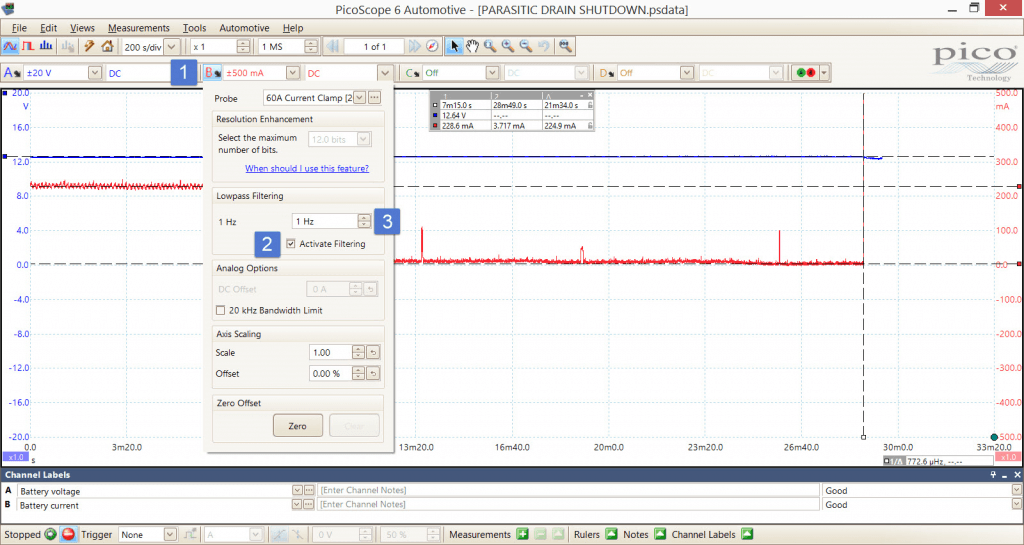1024x545 pixels.
Task: Toggle Notes panel icon
Action: (660, 535)
